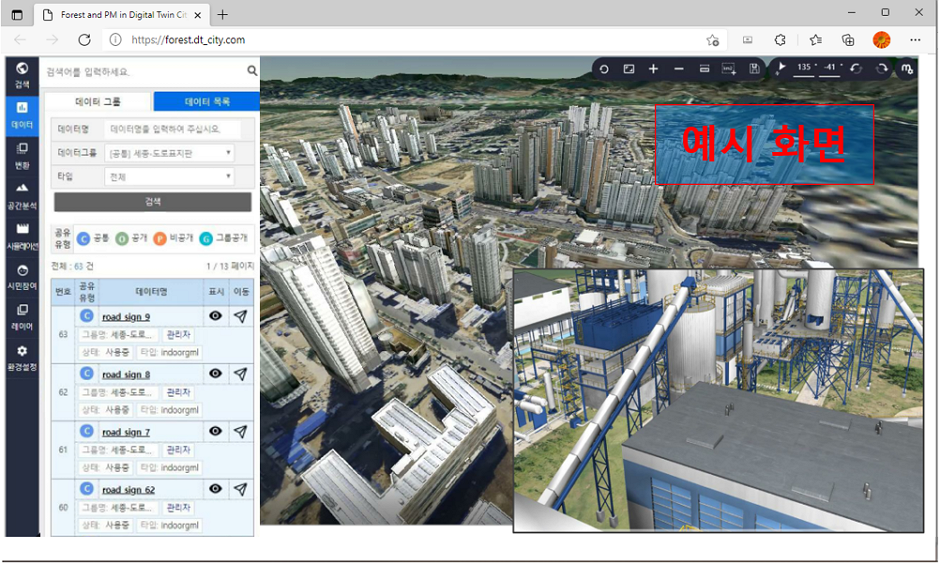The width and height of the screenshot is (940, 565).
Task: Toggle visibility eye for road sign 9
Action: click(215, 316)
